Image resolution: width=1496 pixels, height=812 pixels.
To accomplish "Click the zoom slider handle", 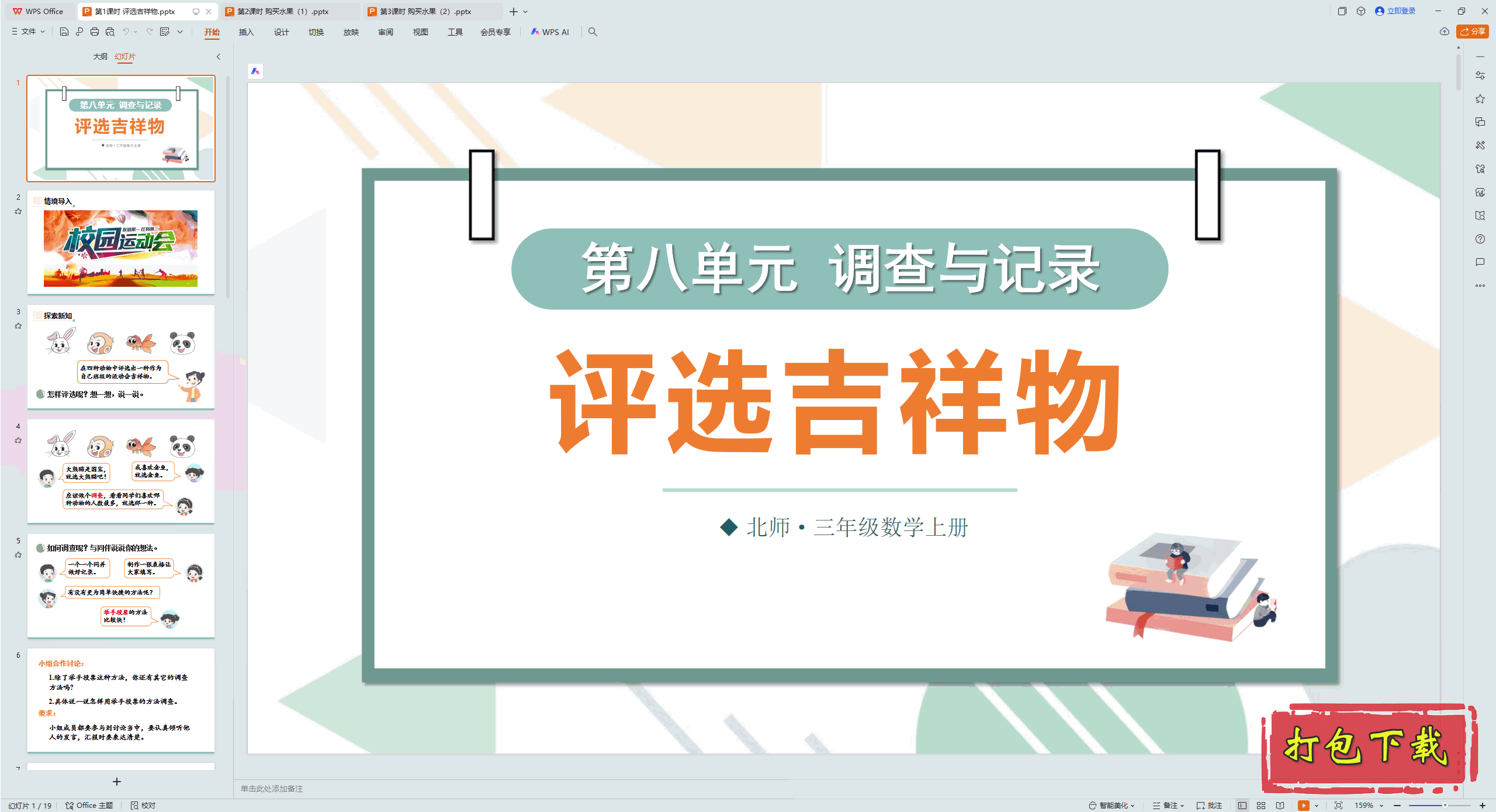I will tap(1445, 805).
